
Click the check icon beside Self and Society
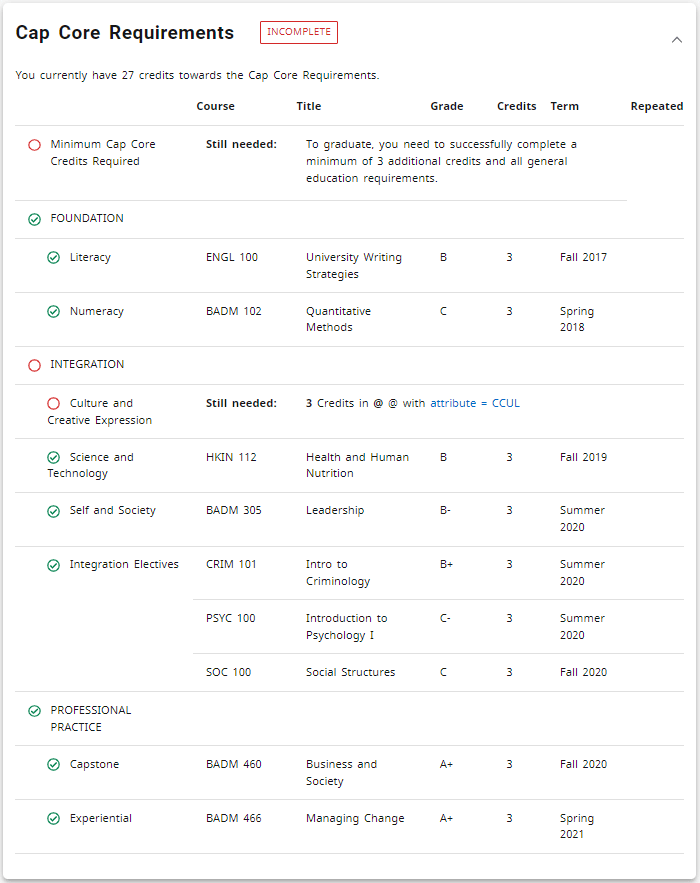(x=54, y=511)
